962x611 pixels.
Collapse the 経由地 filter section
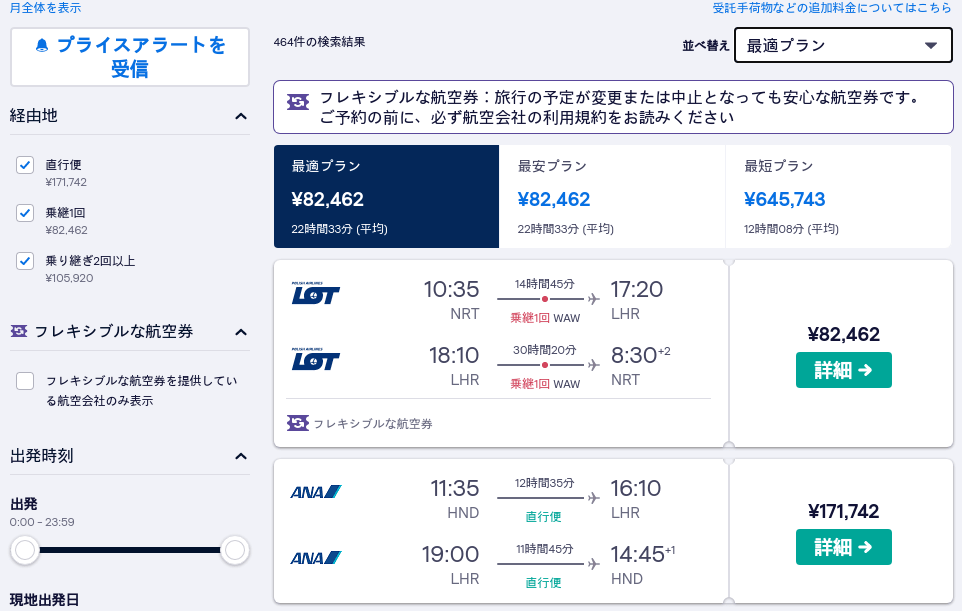(x=241, y=117)
